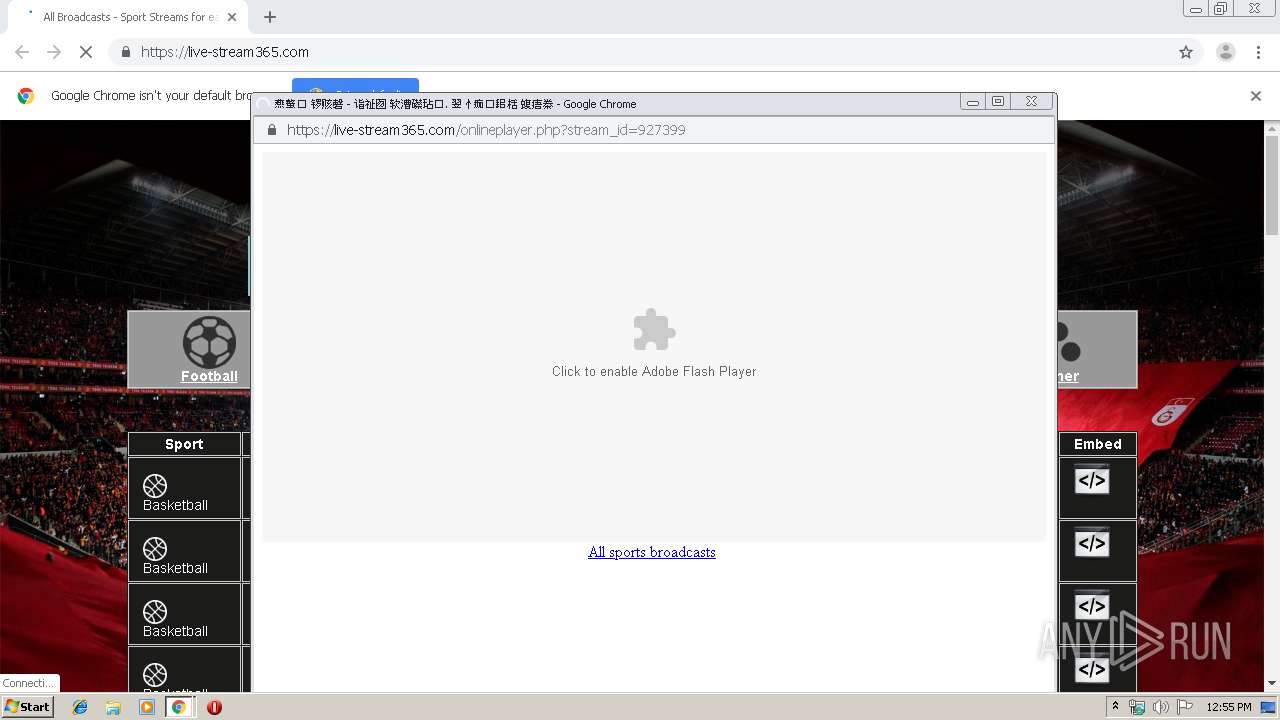Select the third Basketball row icon

coord(155,612)
